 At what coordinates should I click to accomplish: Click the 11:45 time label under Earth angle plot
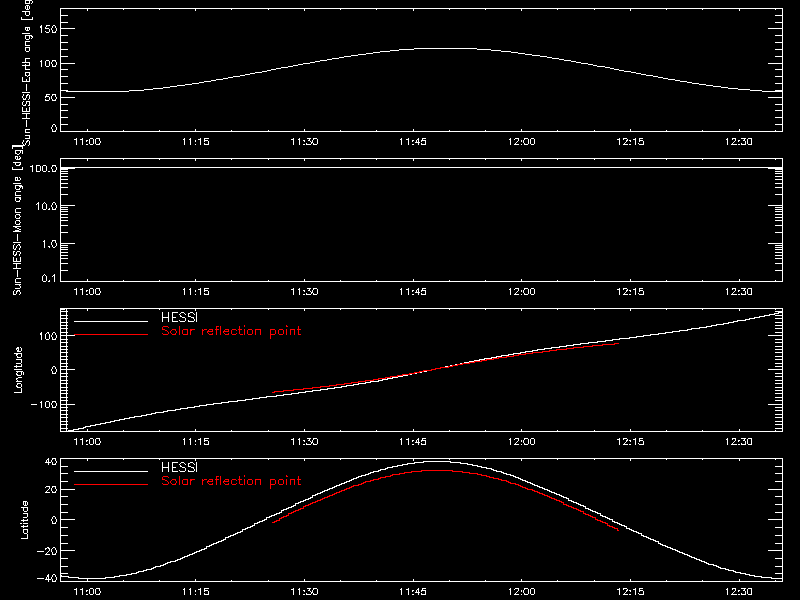(413, 141)
